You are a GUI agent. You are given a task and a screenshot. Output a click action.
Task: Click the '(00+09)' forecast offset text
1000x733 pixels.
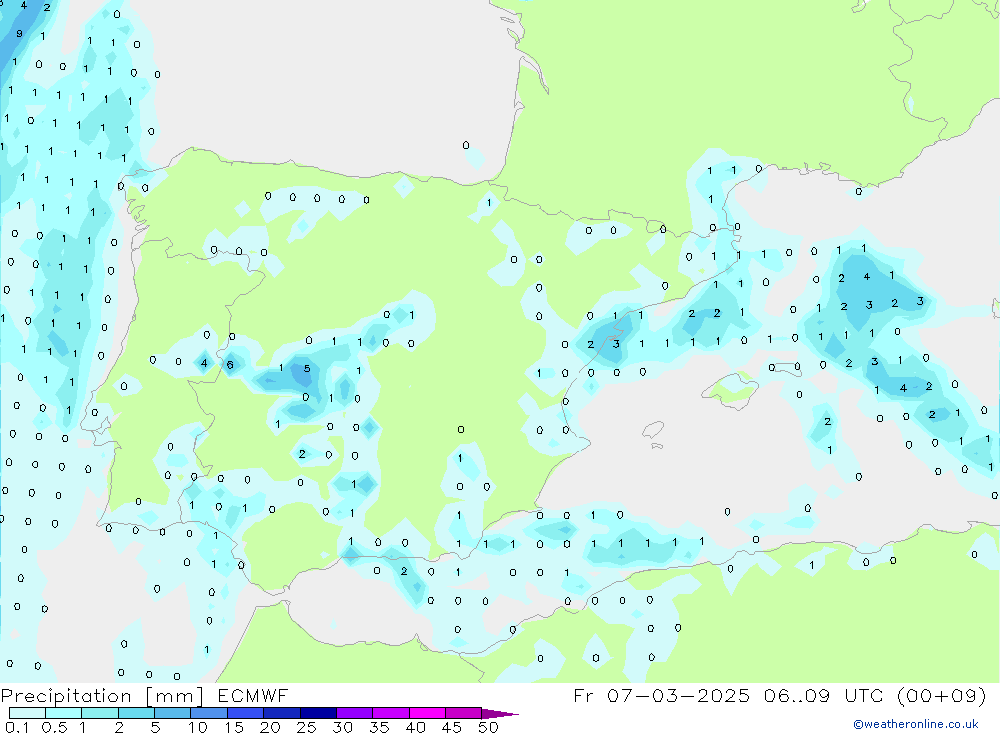[x=941, y=695]
